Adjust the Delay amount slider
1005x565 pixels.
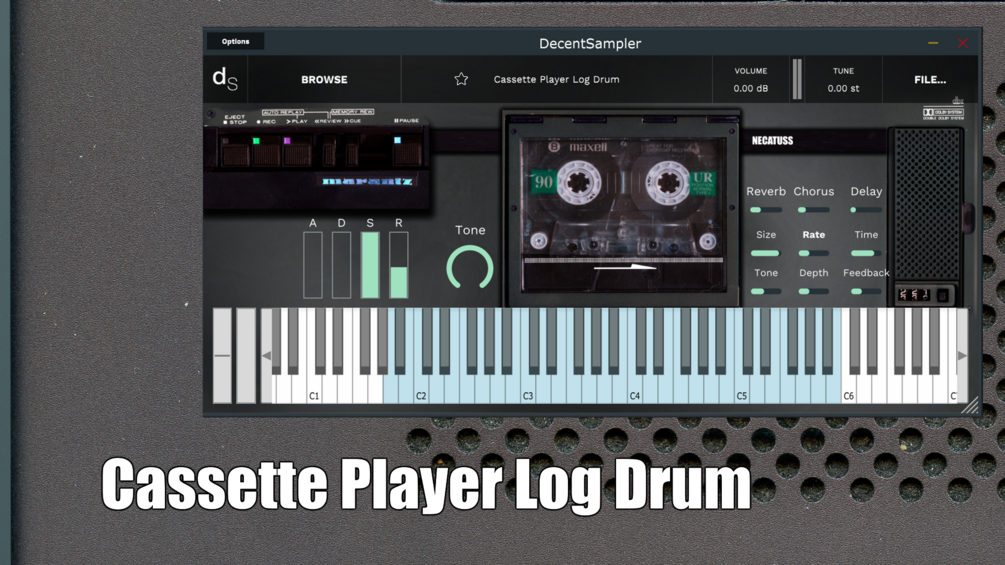click(866, 210)
